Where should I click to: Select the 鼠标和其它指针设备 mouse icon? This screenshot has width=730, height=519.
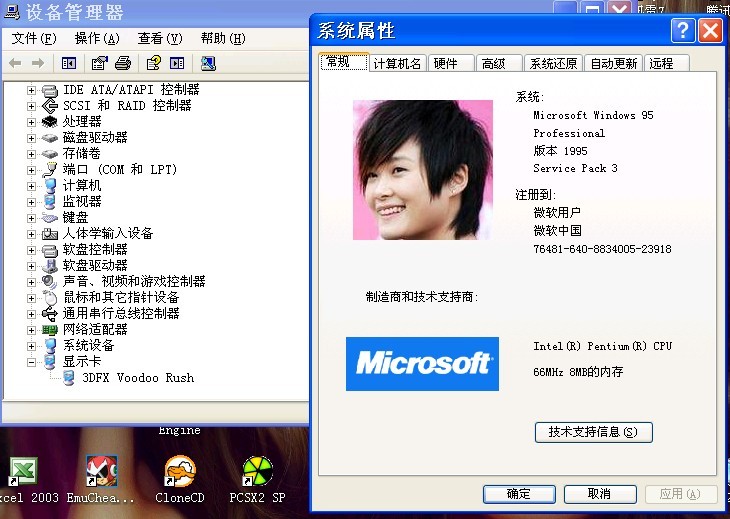tap(49, 297)
